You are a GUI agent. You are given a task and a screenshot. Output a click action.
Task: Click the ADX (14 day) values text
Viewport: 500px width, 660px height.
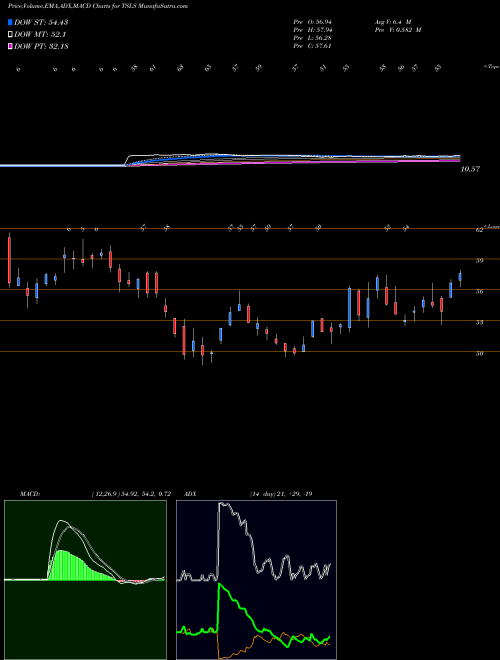tap(281, 494)
